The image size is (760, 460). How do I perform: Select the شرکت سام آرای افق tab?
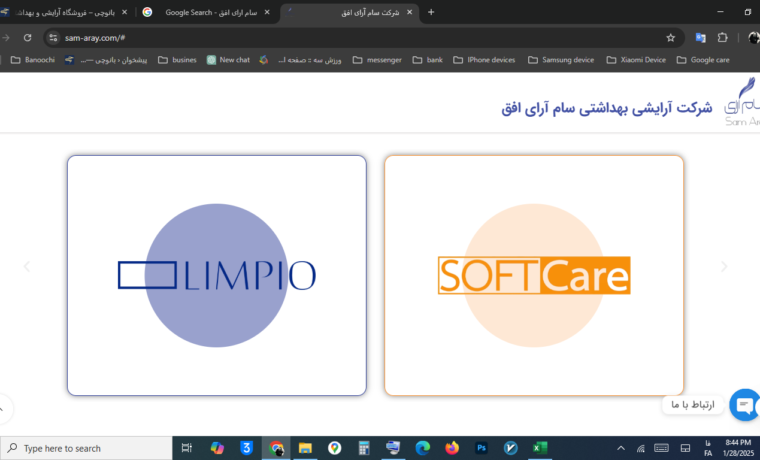350,13
